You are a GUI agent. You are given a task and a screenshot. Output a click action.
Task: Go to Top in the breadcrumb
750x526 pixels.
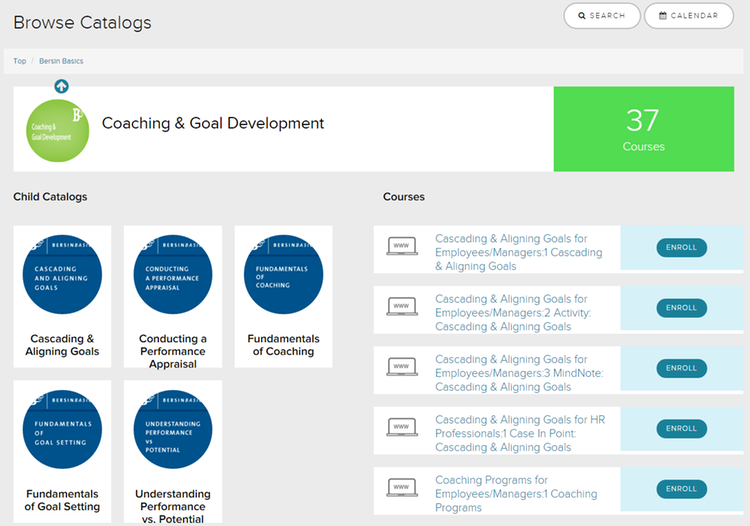(20, 61)
